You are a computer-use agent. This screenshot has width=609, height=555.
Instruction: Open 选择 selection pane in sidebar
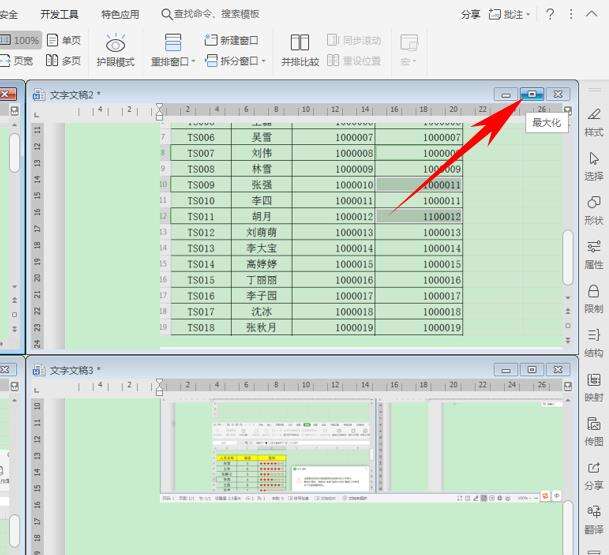(x=594, y=167)
